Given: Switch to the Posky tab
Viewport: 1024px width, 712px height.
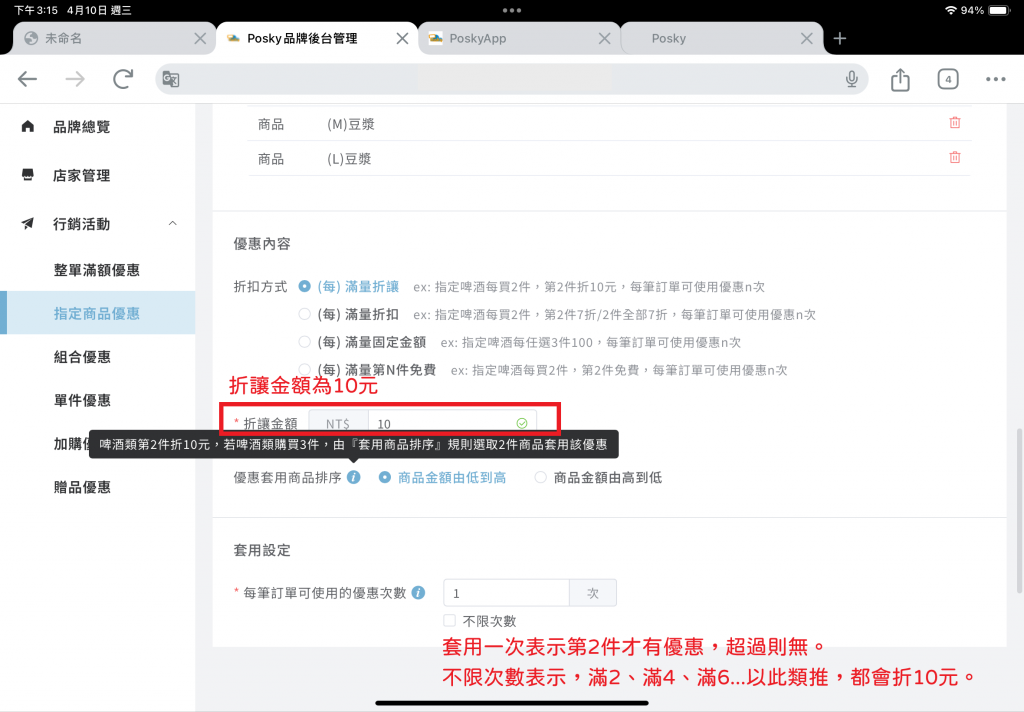Looking at the screenshot, I should (x=721, y=39).
